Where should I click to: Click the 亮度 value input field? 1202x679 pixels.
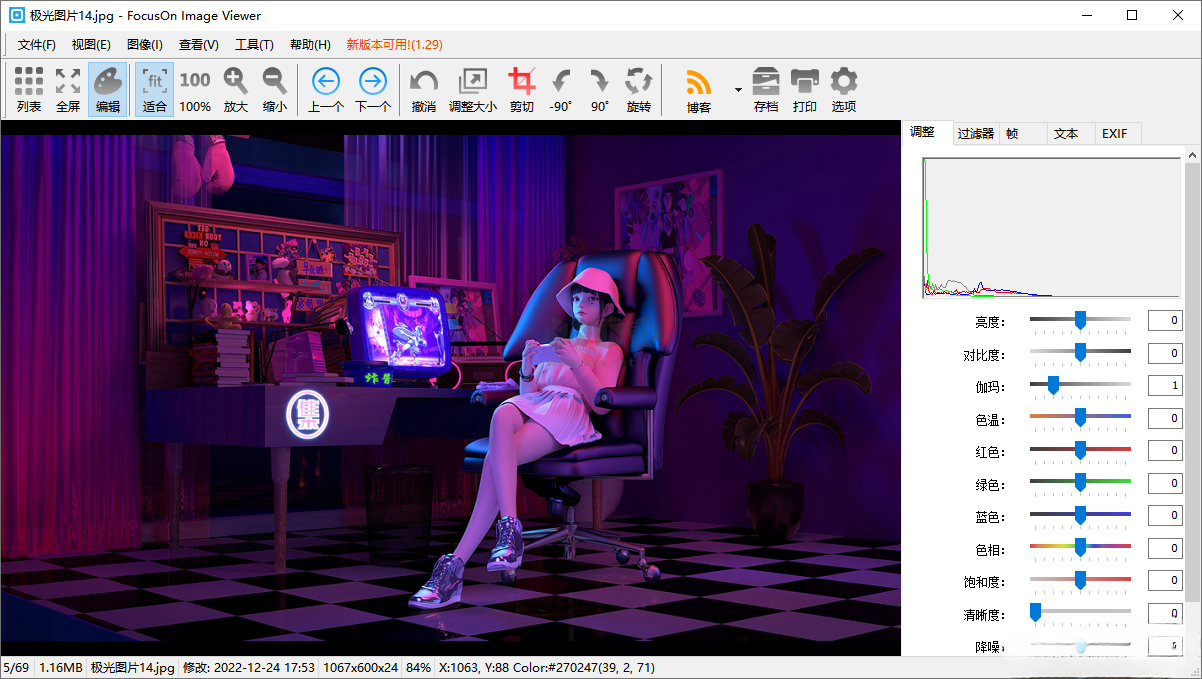click(x=1165, y=320)
